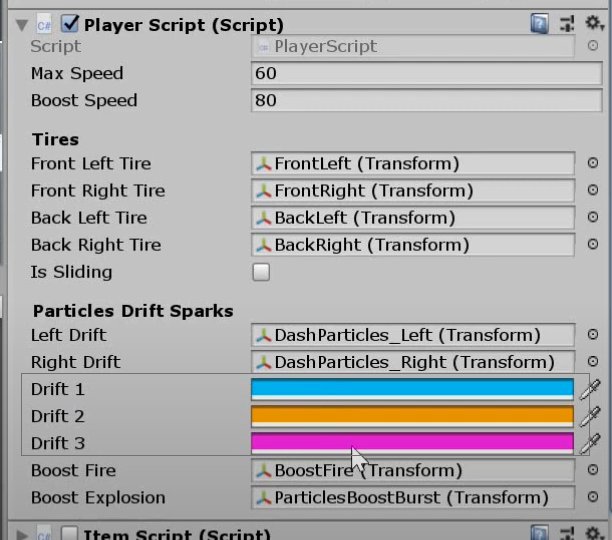This screenshot has height=540, width=612.
Task: Click the Left Drift label
Action: (69, 335)
